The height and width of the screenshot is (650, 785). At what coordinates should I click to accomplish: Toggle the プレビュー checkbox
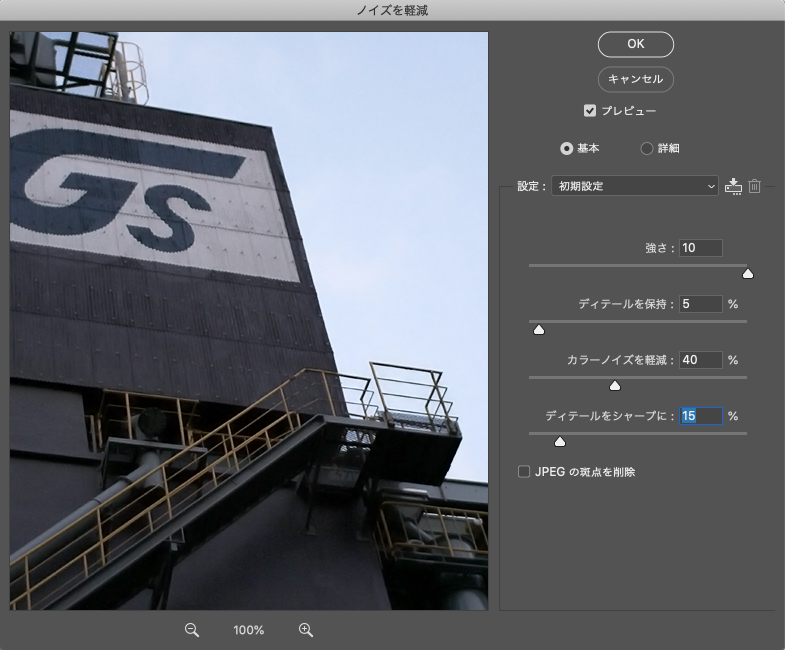click(590, 111)
